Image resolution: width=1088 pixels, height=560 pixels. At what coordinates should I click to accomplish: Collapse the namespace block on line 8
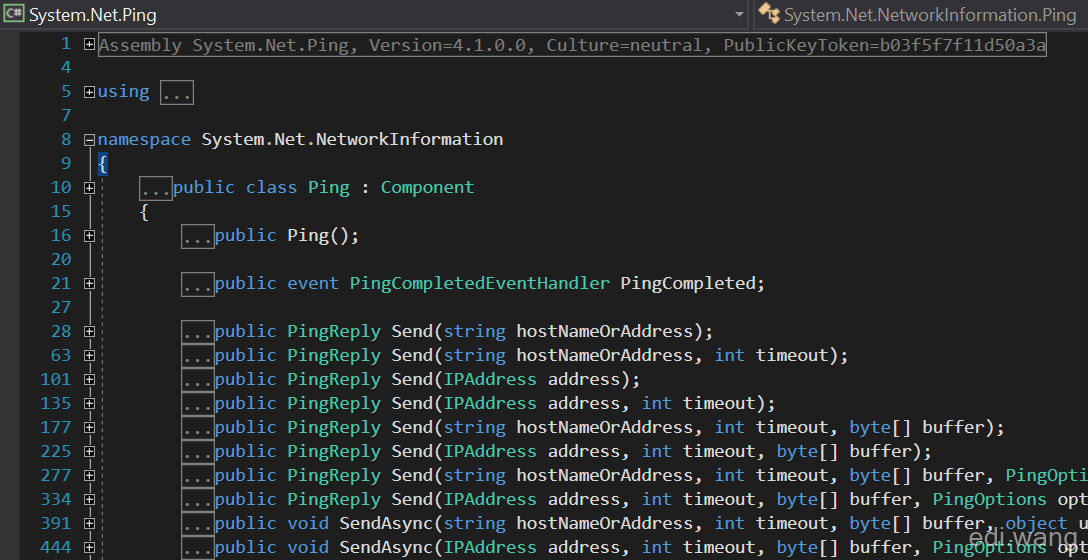(89, 139)
